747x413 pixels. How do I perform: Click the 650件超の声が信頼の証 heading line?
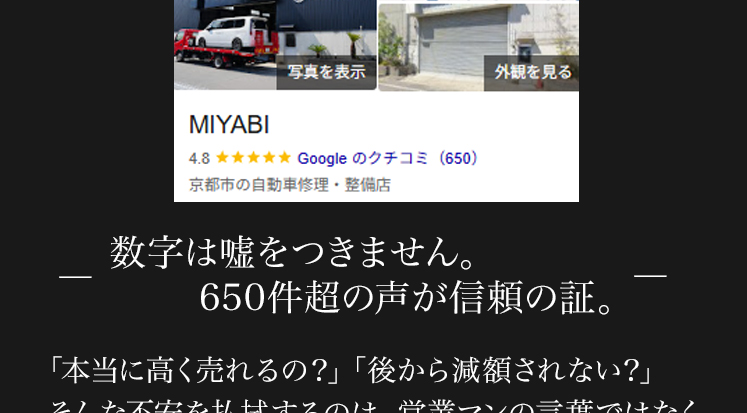click(405, 298)
